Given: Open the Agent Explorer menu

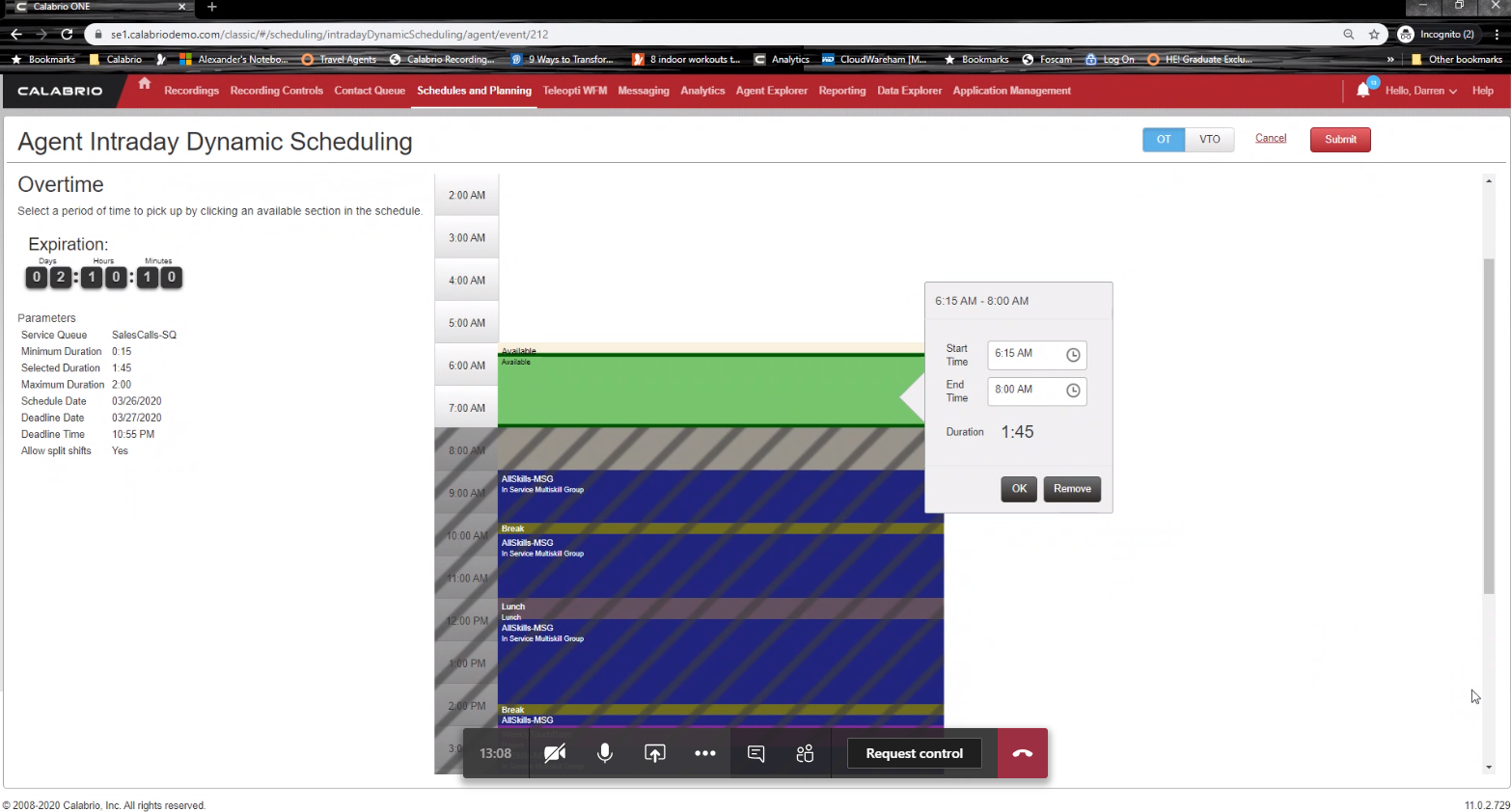Looking at the screenshot, I should tap(771, 91).
